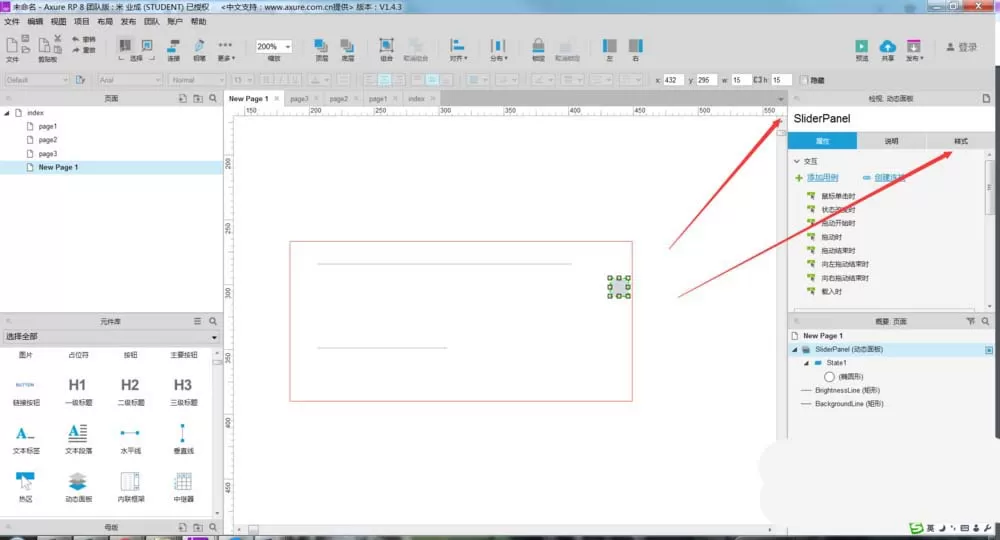Open the 团队 menu
This screenshot has width=1000, height=540.
[x=152, y=22]
